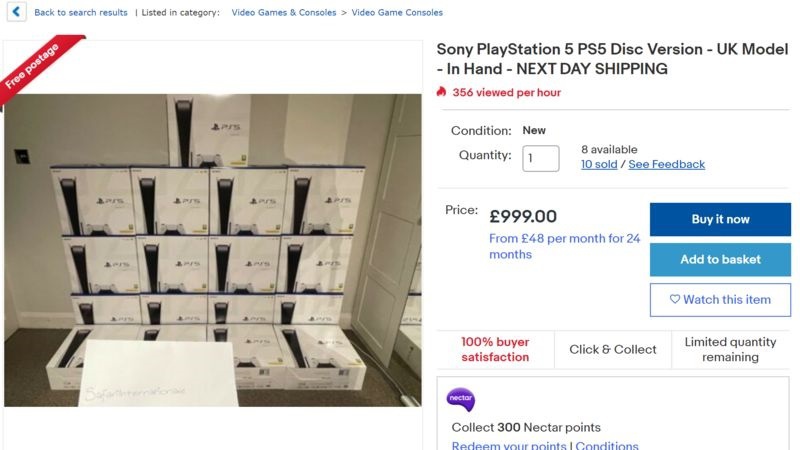Open the Nectar Conditions link
The width and height of the screenshot is (800, 450).
point(607,445)
